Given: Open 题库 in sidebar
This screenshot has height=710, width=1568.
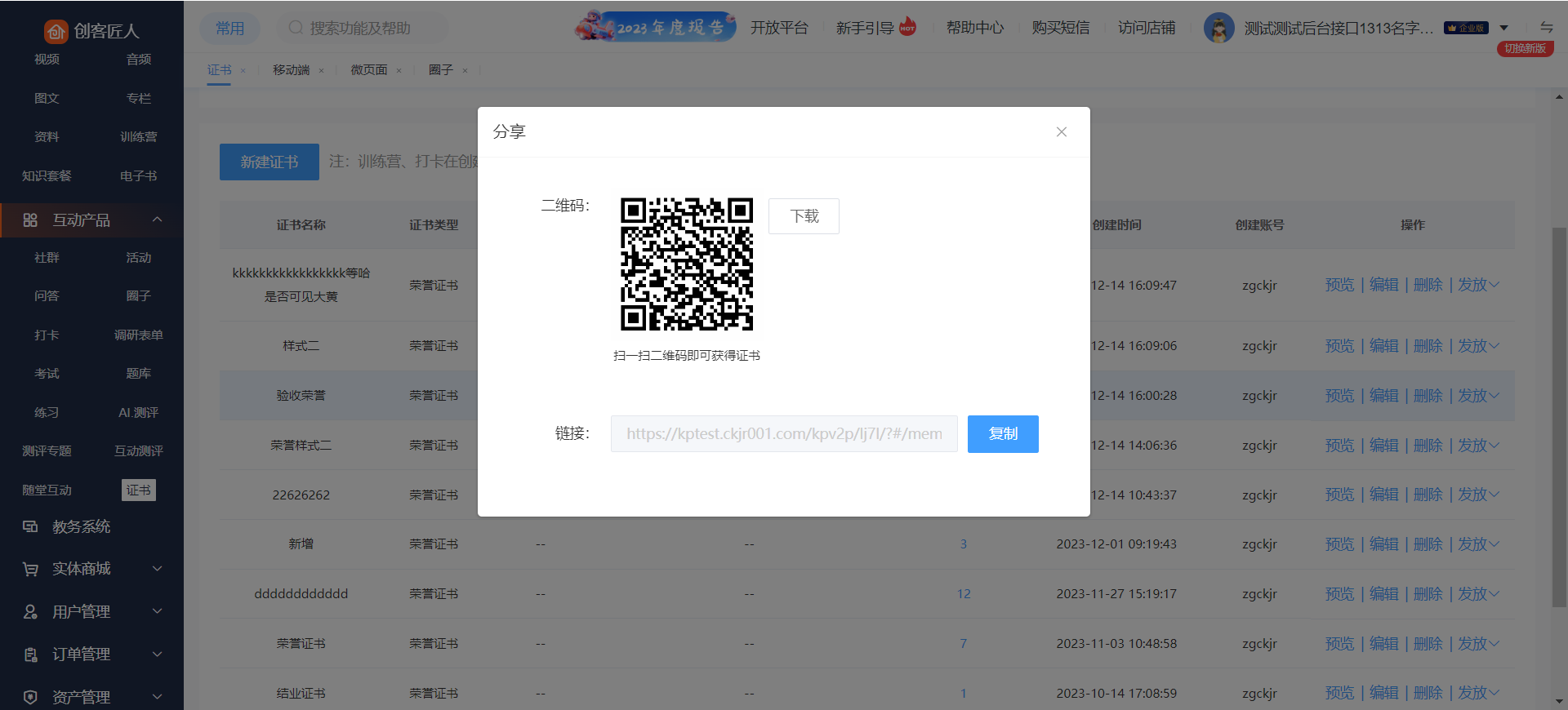Looking at the screenshot, I should click(139, 373).
